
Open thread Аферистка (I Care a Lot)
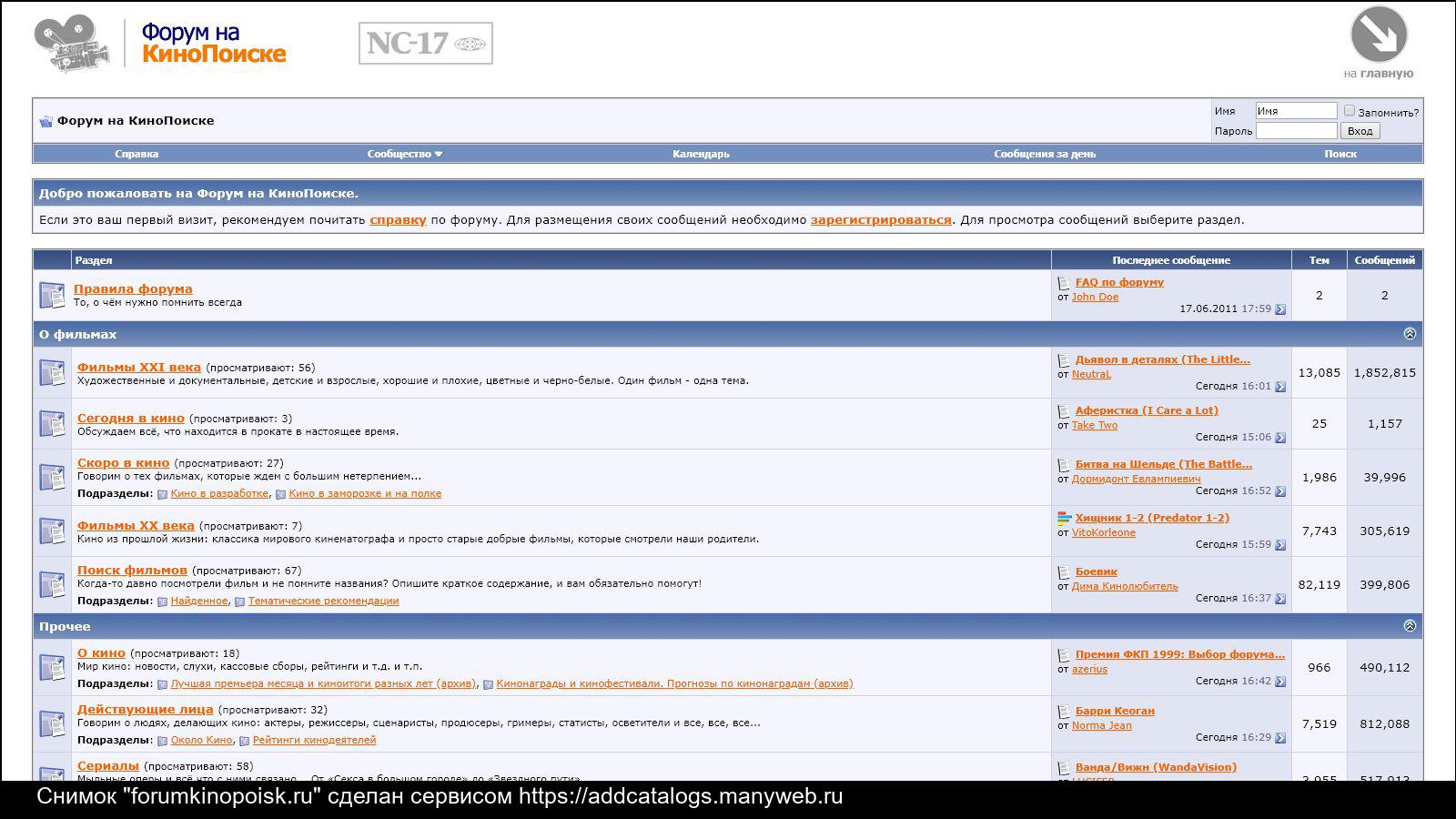(1147, 410)
